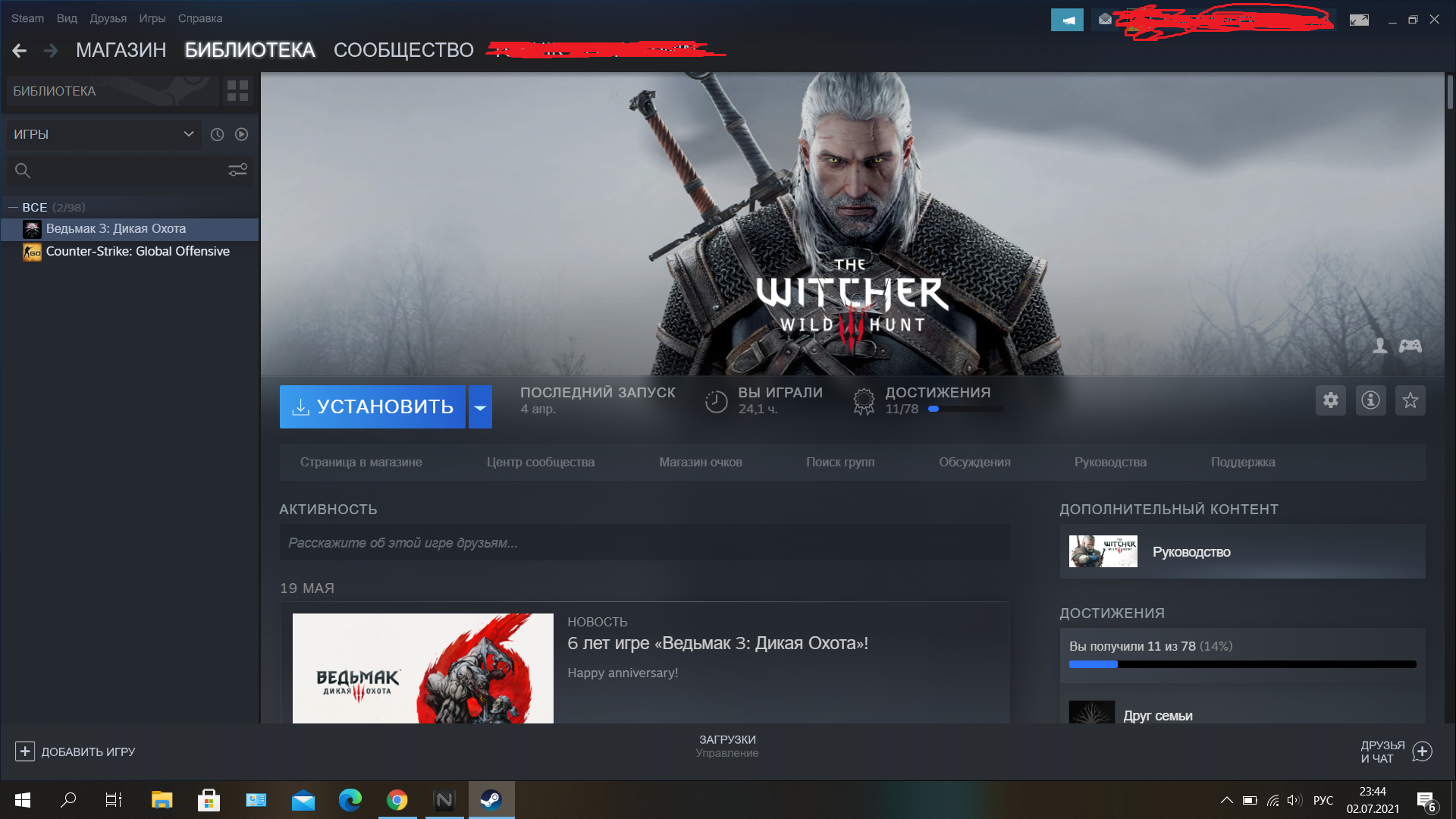This screenshot has height=819, width=1456.
Task: Open the Steam menu
Action: point(27,18)
